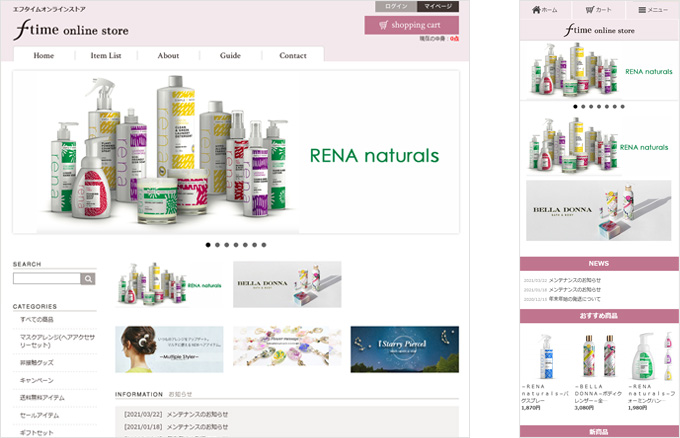Screen dimensions: 680x438
Task: Tap the mobile top RENA naturals slide
Action: point(599,71)
